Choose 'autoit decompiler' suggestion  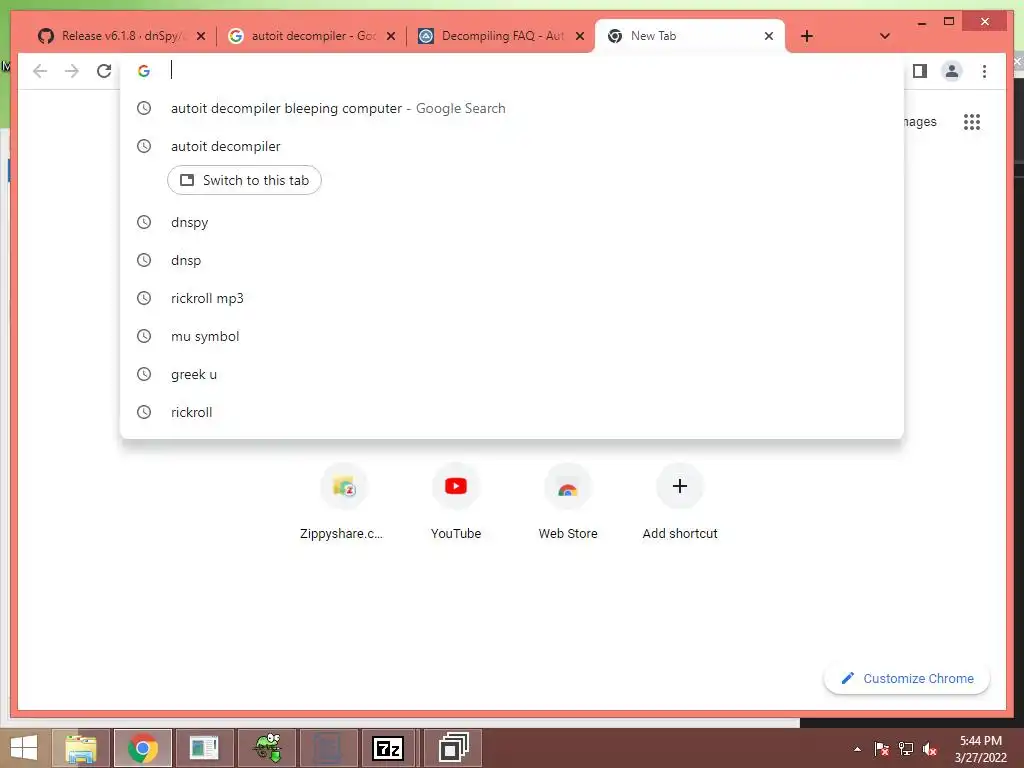(x=512, y=146)
